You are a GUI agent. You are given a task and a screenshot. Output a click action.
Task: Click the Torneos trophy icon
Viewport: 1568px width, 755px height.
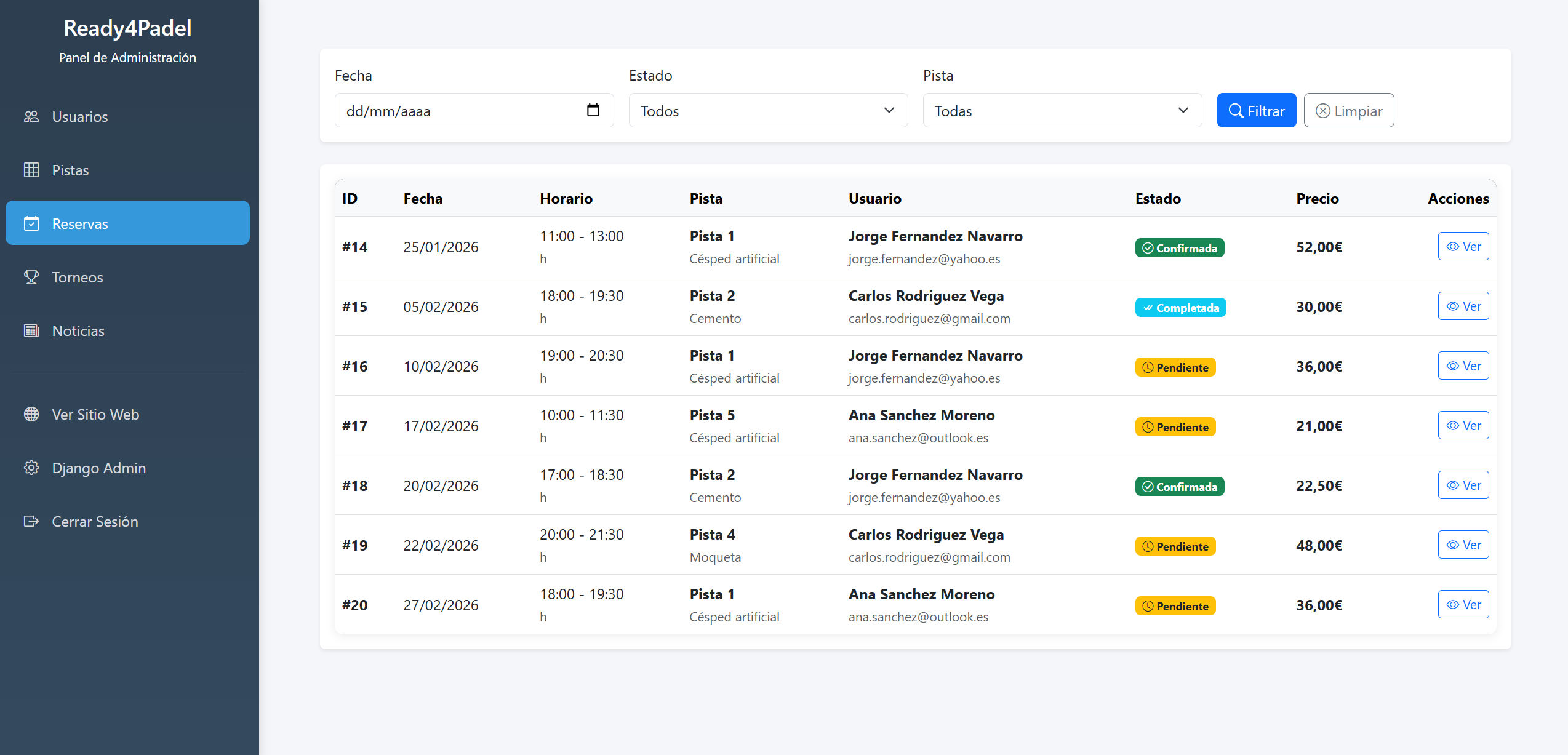(31, 277)
